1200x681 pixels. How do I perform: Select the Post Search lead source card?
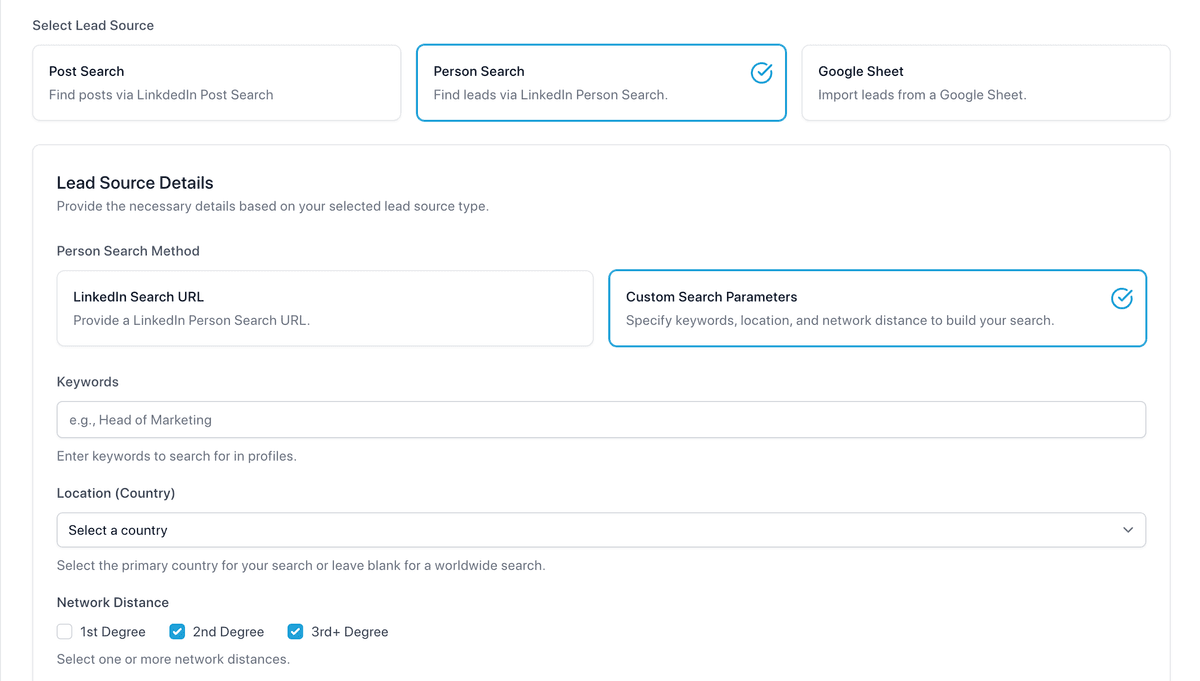[x=217, y=83]
